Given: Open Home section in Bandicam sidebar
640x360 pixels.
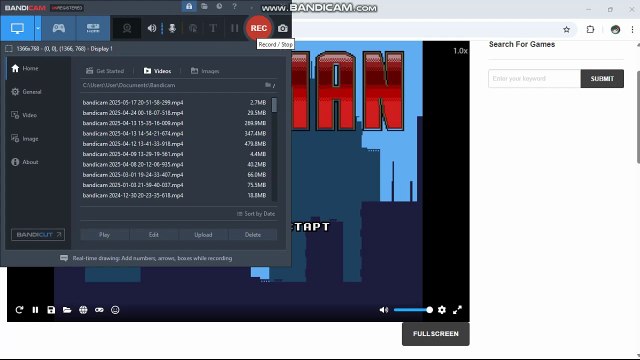Looking at the screenshot, I should [25, 68].
